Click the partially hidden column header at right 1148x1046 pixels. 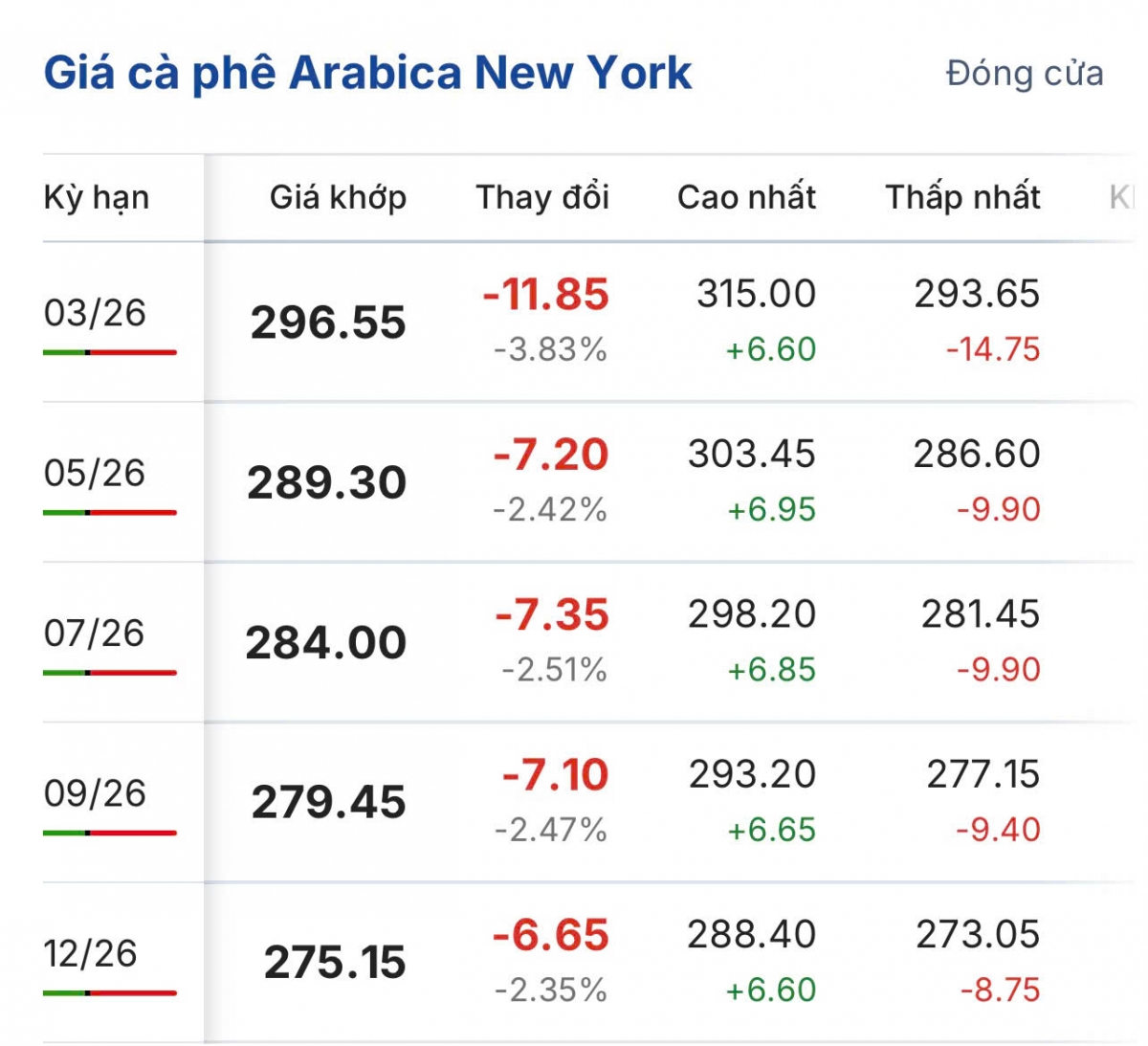pyautogui.click(x=1121, y=198)
